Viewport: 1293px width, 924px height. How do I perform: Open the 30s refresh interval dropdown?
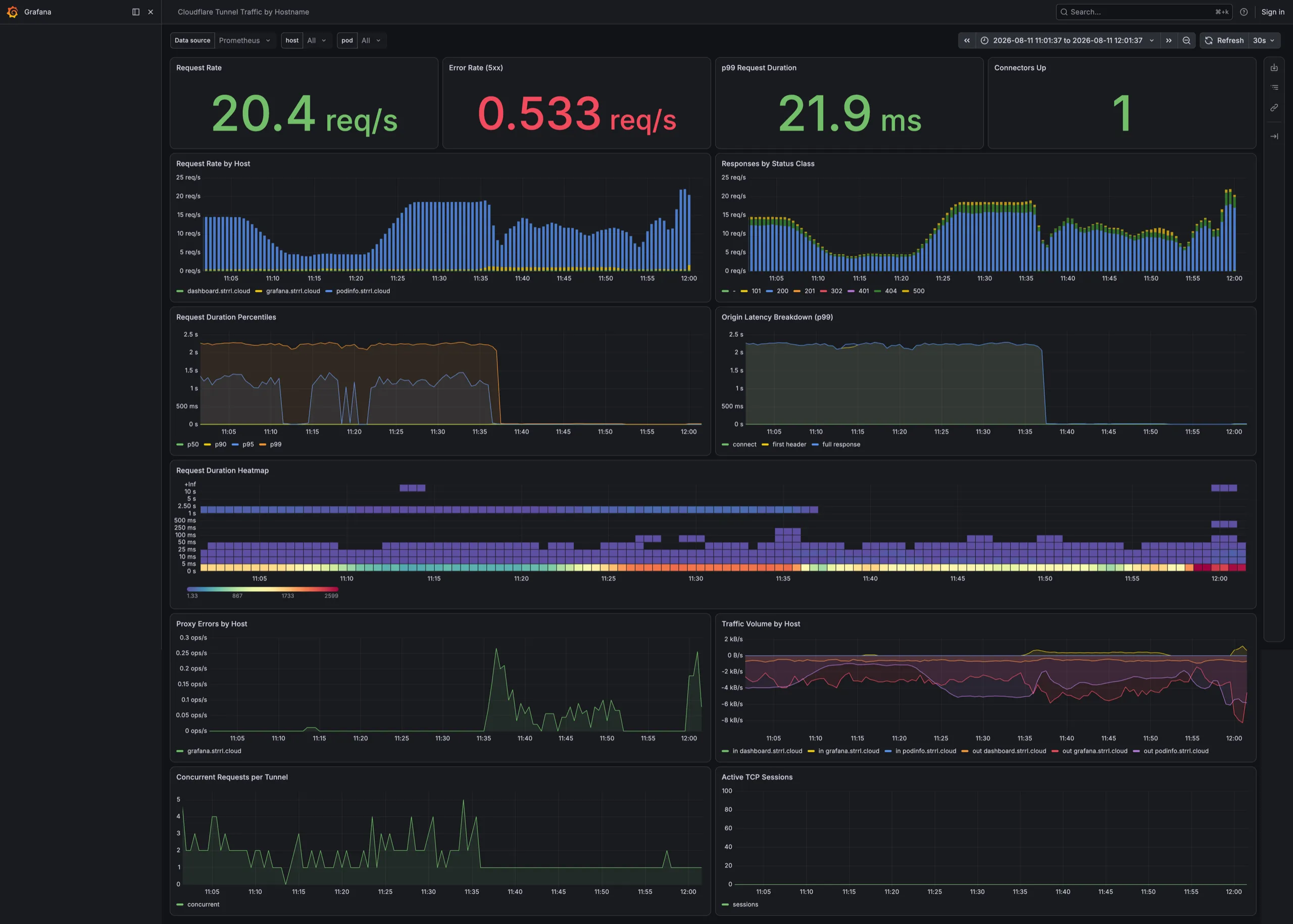pos(1263,40)
